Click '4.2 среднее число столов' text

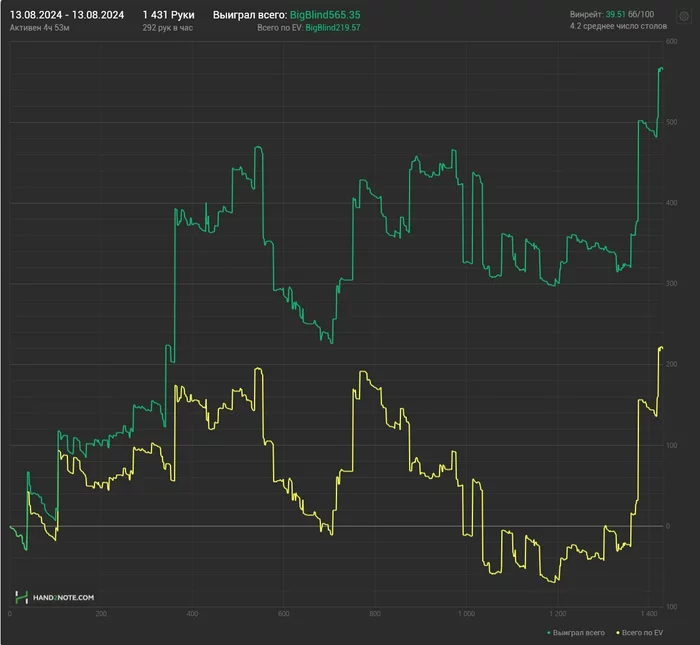618,26
